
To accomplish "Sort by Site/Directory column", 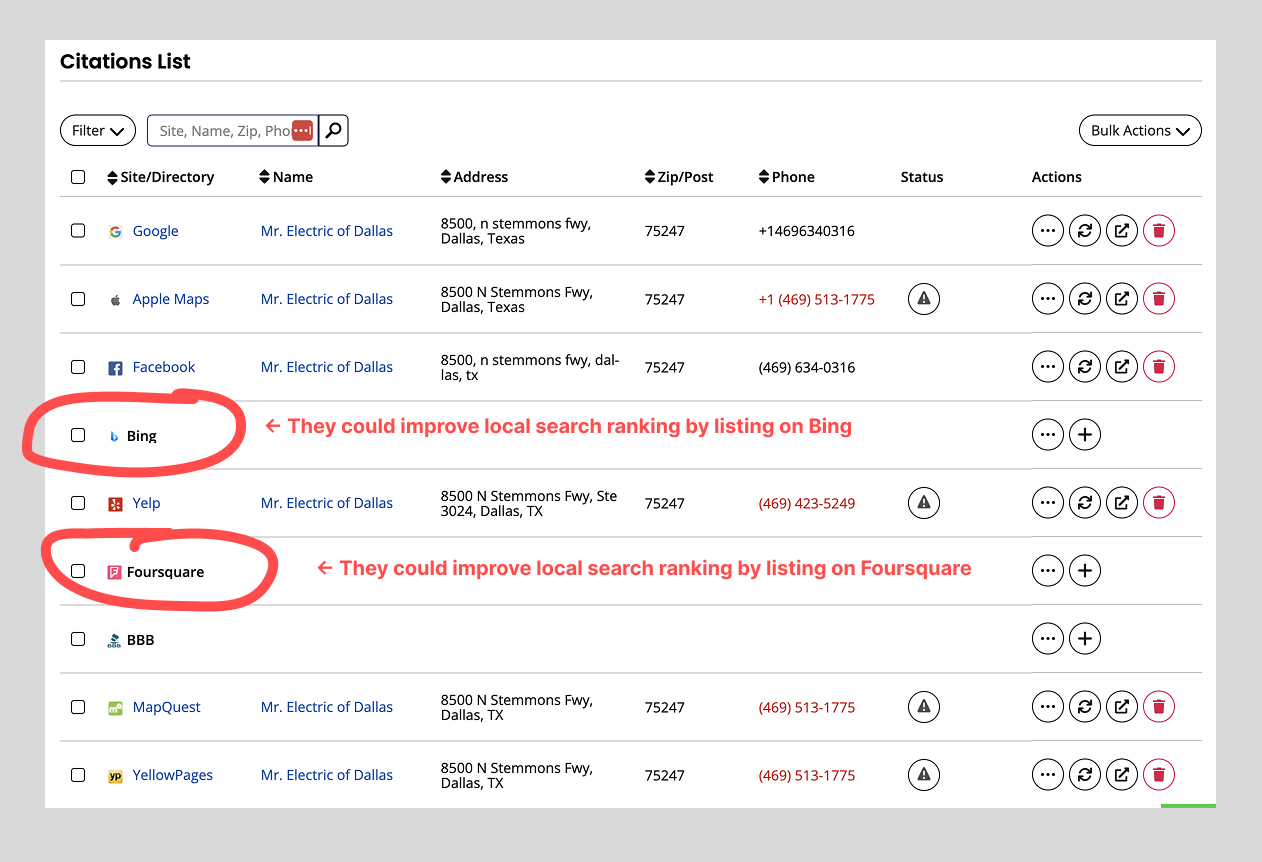I will pyautogui.click(x=160, y=177).
